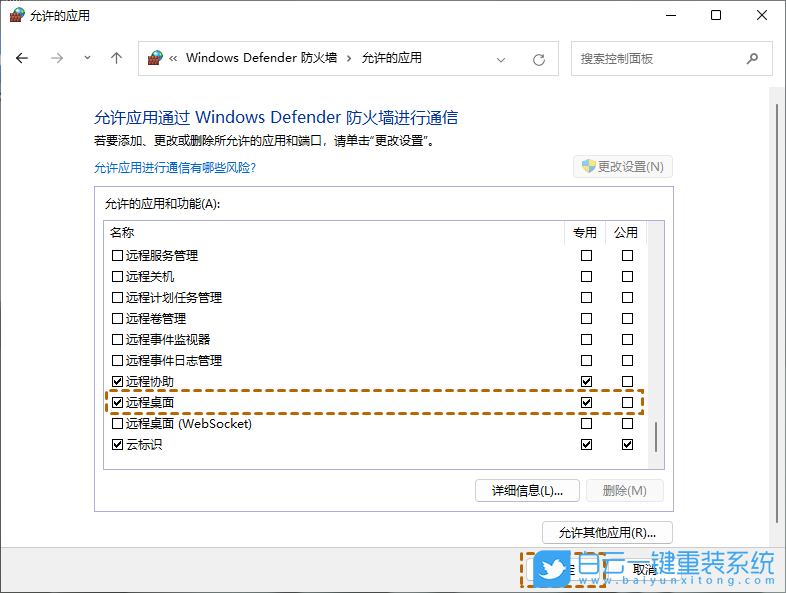The image size is (786, 593).
Task: Go up one folder level
Action: click(116, 59)
